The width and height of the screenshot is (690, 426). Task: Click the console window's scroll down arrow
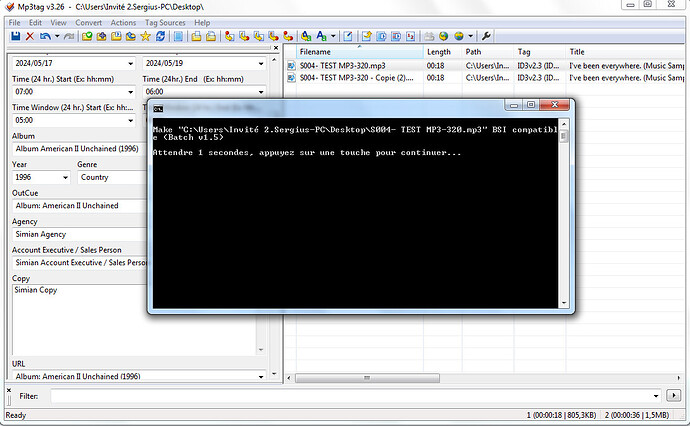[564, 303]
